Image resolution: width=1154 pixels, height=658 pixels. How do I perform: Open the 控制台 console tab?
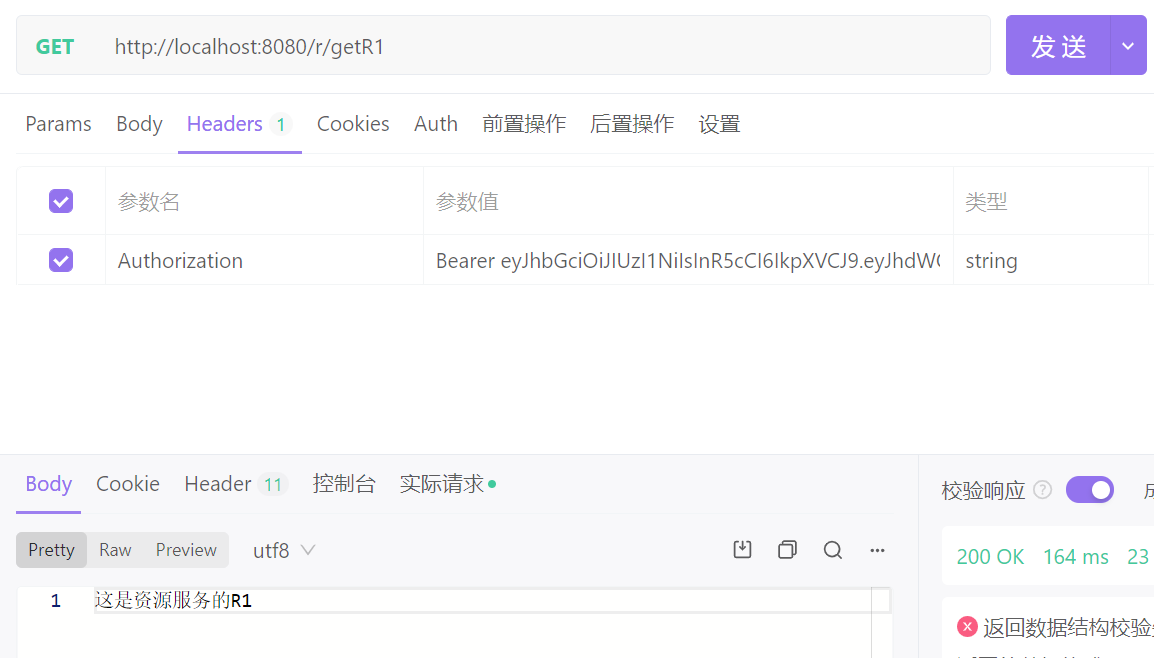point(345,483)
